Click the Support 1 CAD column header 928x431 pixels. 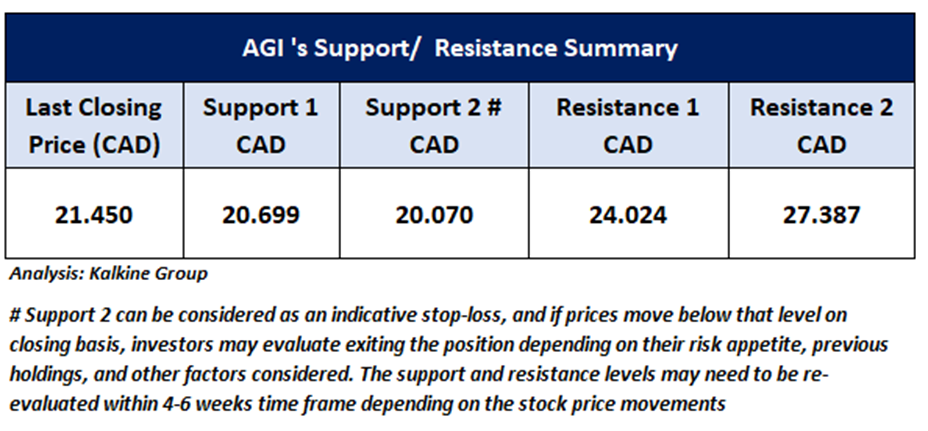(x=260, y=126)
